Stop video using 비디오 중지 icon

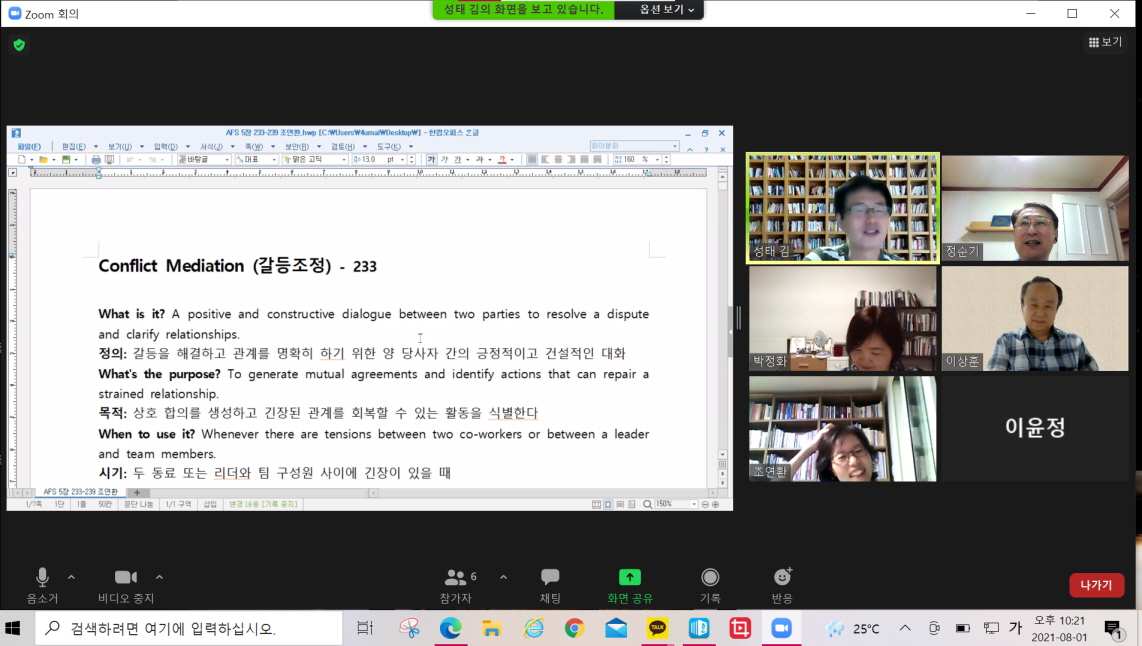124,578
